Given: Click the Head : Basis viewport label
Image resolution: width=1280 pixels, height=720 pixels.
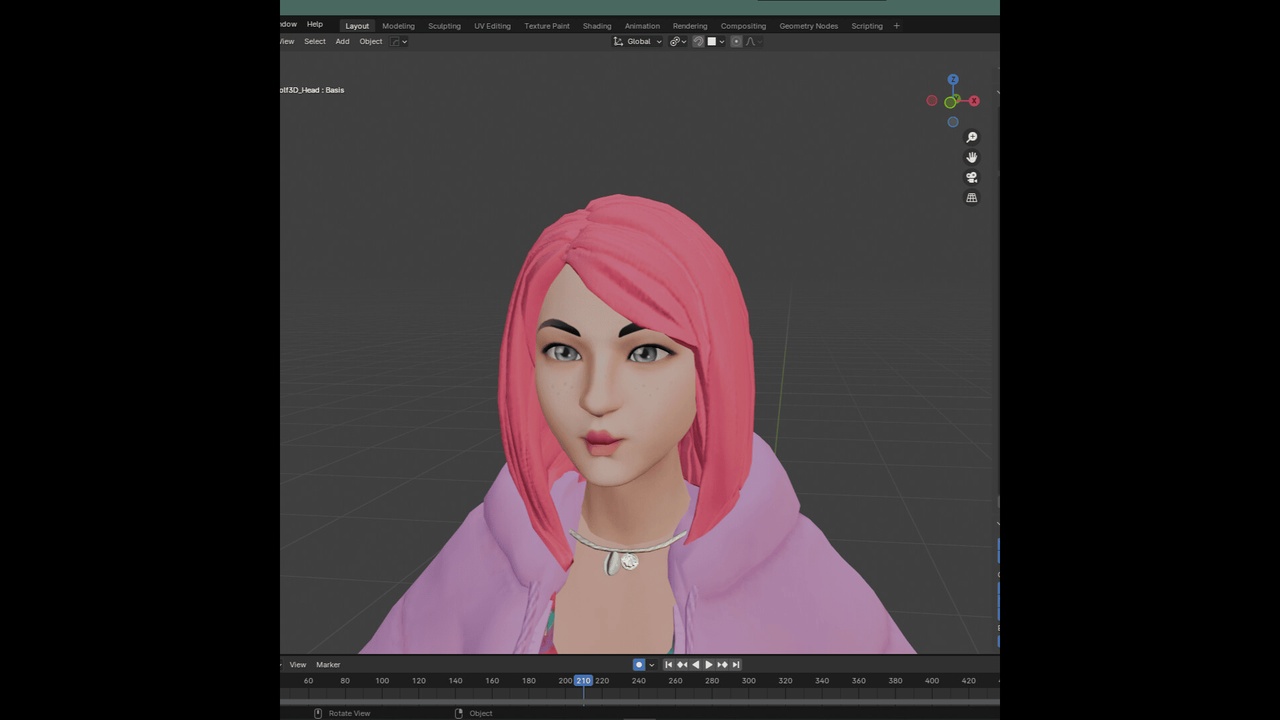Looking at the screenshot, I should point(312,90).
